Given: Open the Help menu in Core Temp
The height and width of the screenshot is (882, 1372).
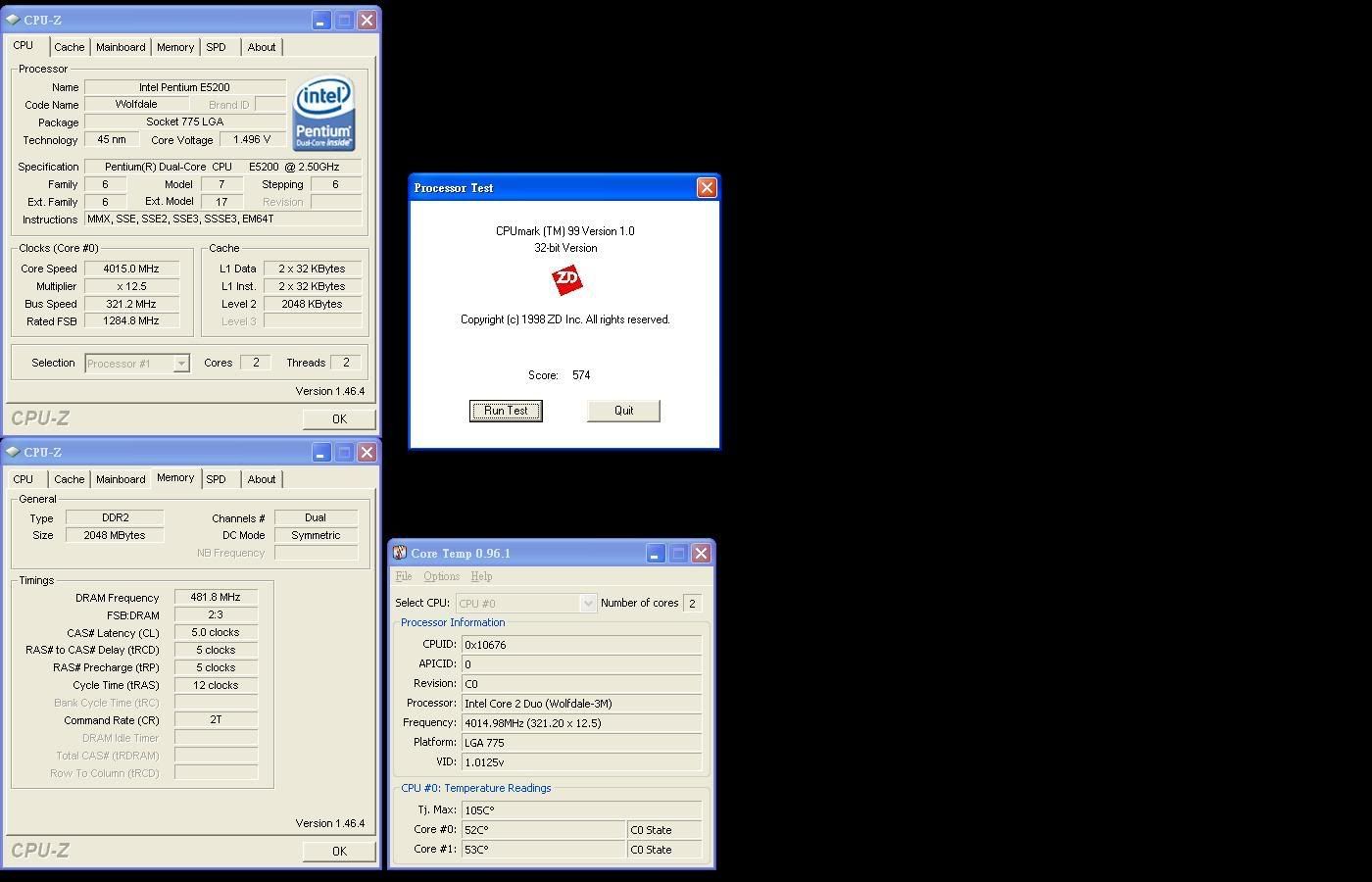Looking at the screenshot, I should [x=481, y=576].
